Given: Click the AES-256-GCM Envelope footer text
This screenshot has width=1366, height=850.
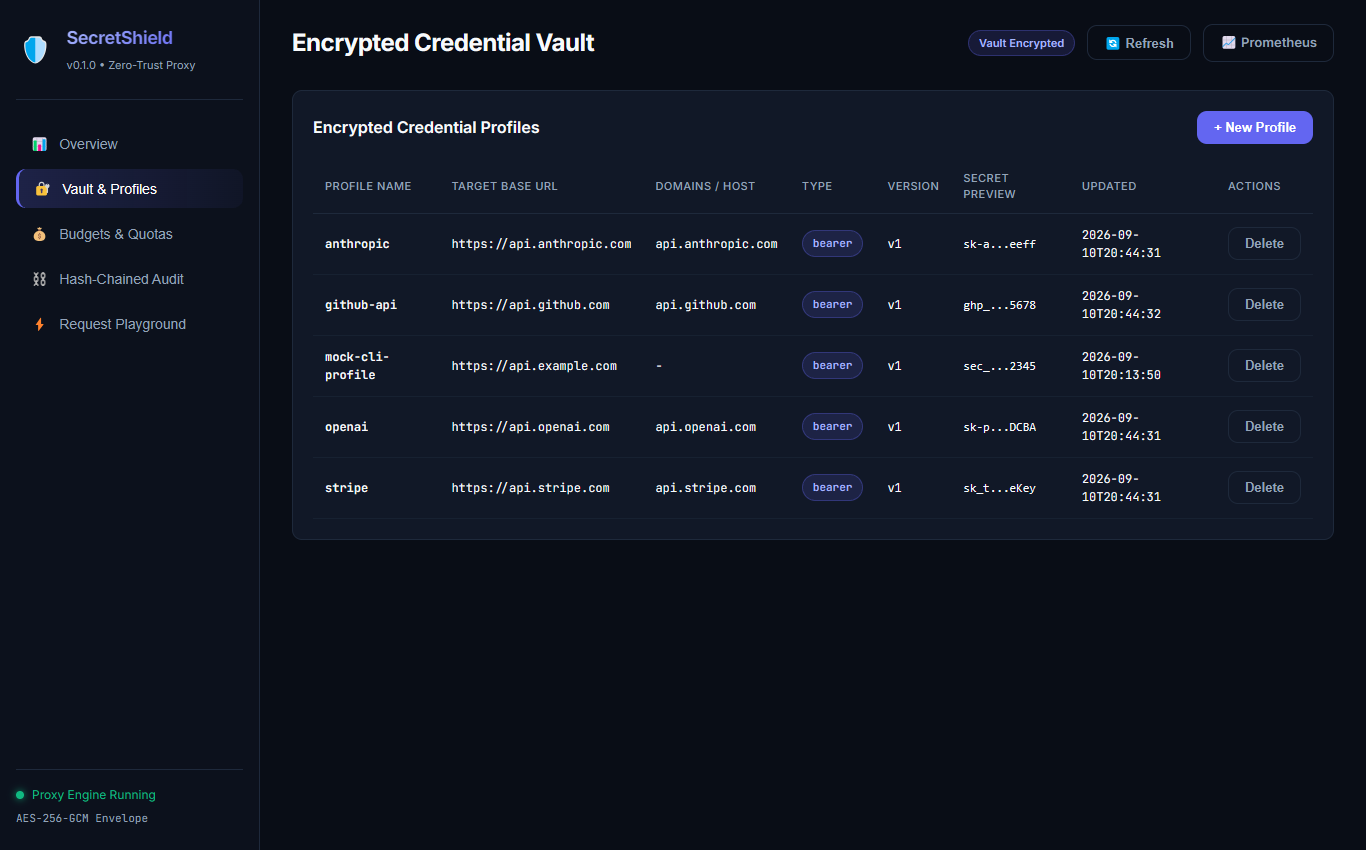Looking at the screenshot, I should pyautogui.click(x=82, y=818).
